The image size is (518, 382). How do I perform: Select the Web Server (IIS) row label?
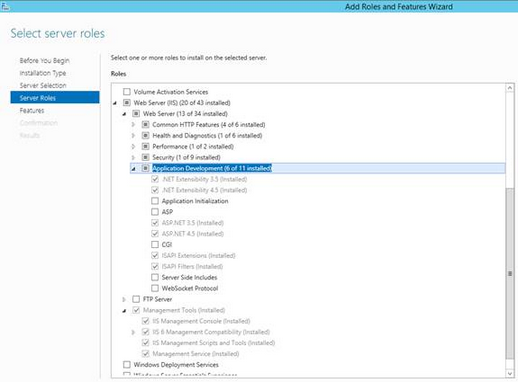(182, 103)
